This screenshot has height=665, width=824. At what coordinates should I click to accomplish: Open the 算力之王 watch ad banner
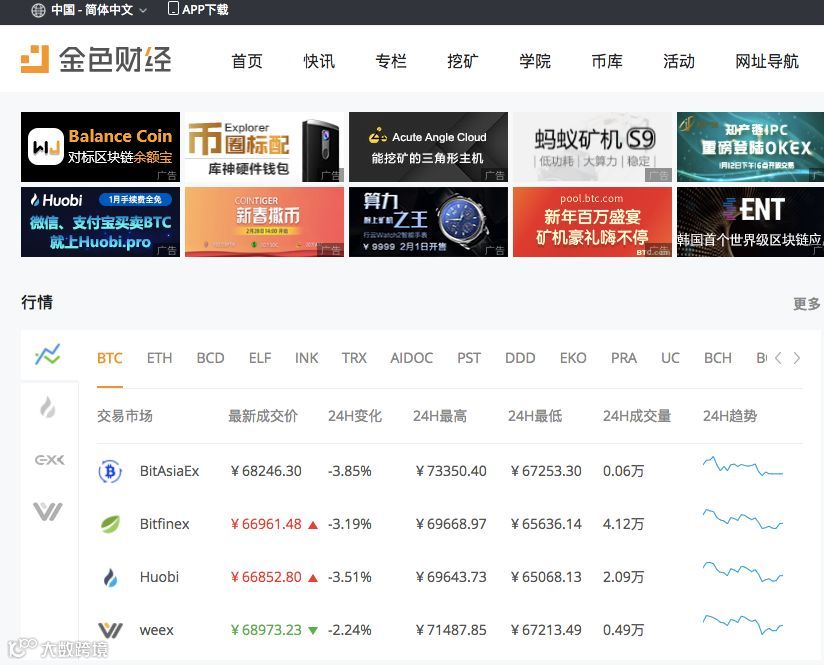(x=428, y=222)
